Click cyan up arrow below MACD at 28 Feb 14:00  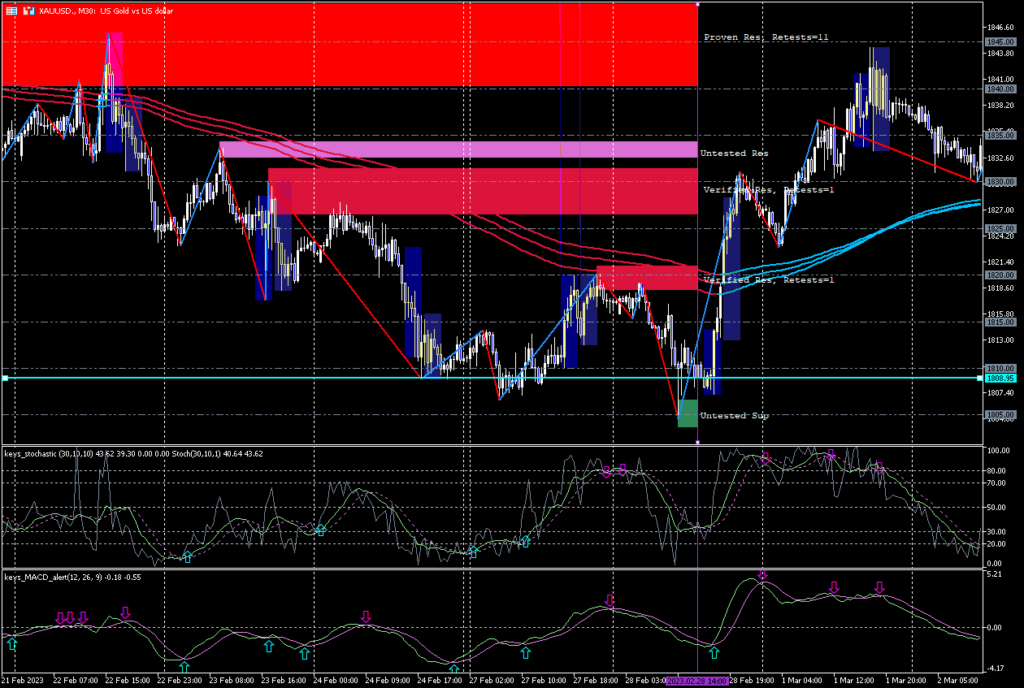click(713, 653)
